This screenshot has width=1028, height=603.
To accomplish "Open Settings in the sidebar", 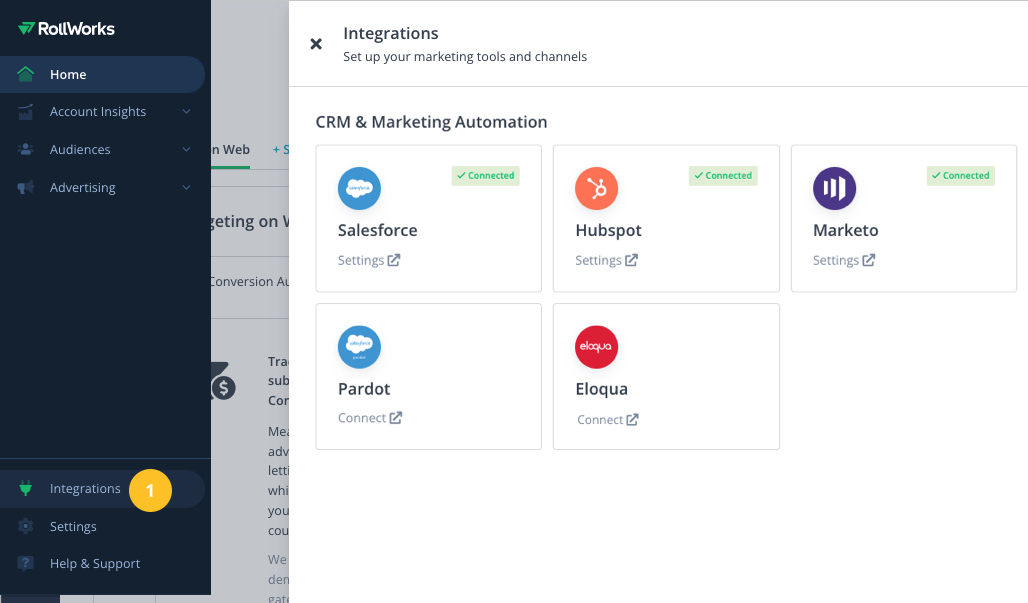I will [x=73, y=527].
